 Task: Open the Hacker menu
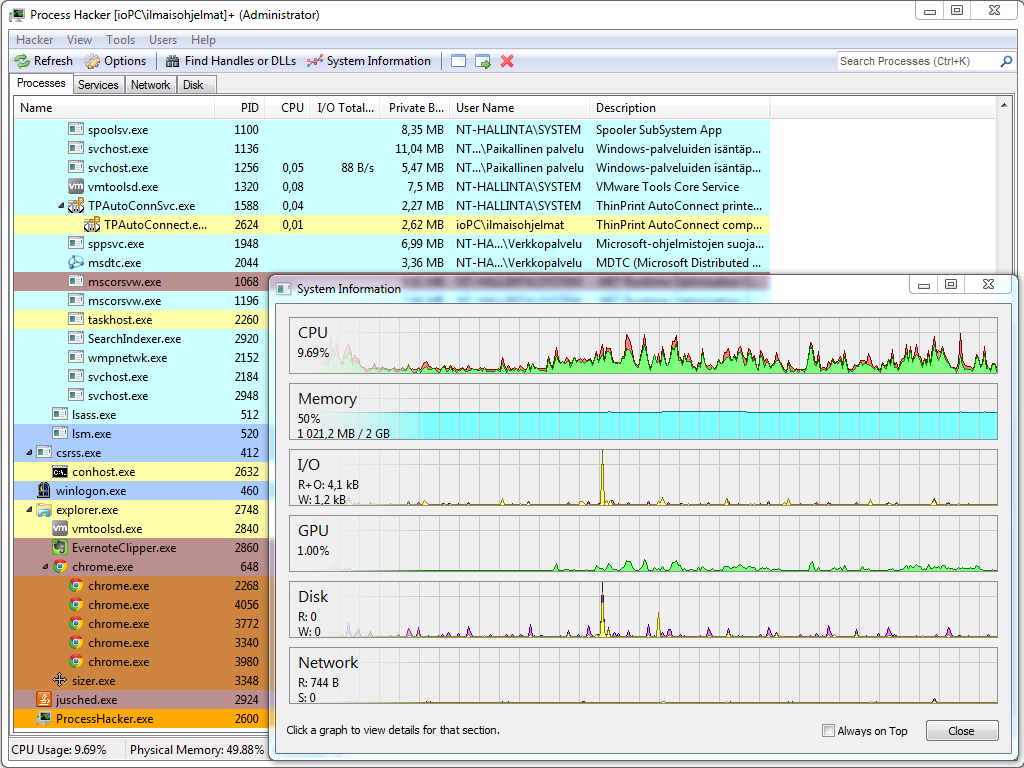[35, 40]
